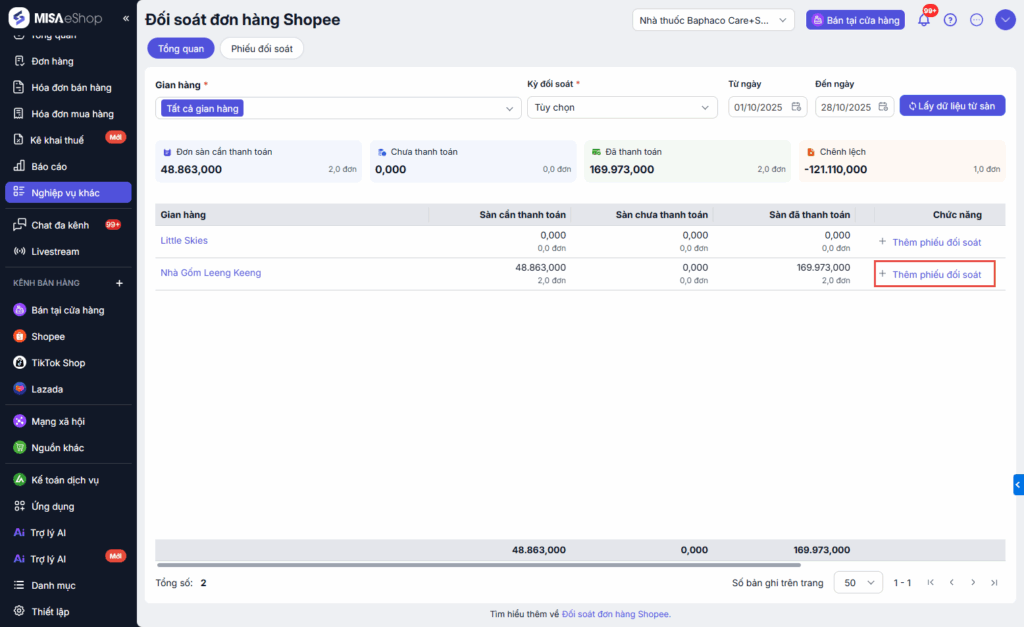Click the help question mark icon
This screenshot has width=1024, height=627.
tap(950, 20)
